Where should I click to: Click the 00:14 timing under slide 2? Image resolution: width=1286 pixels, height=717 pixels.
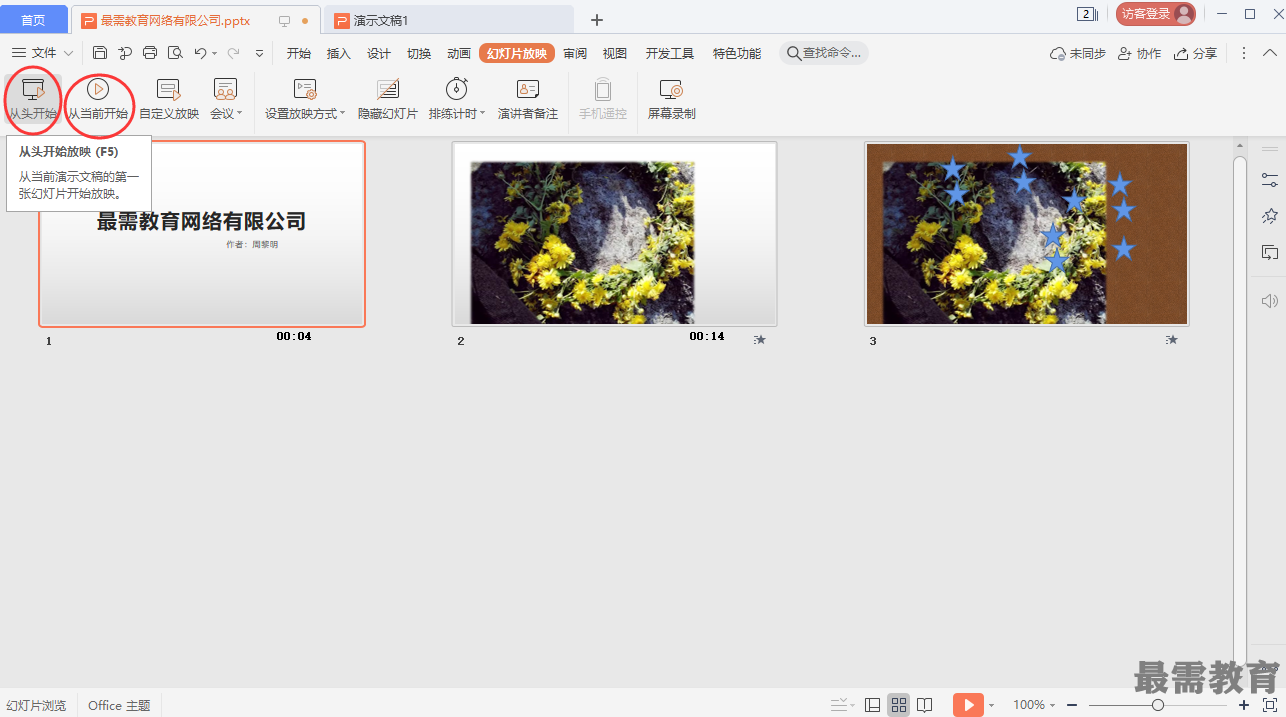(x=707, y=337)
